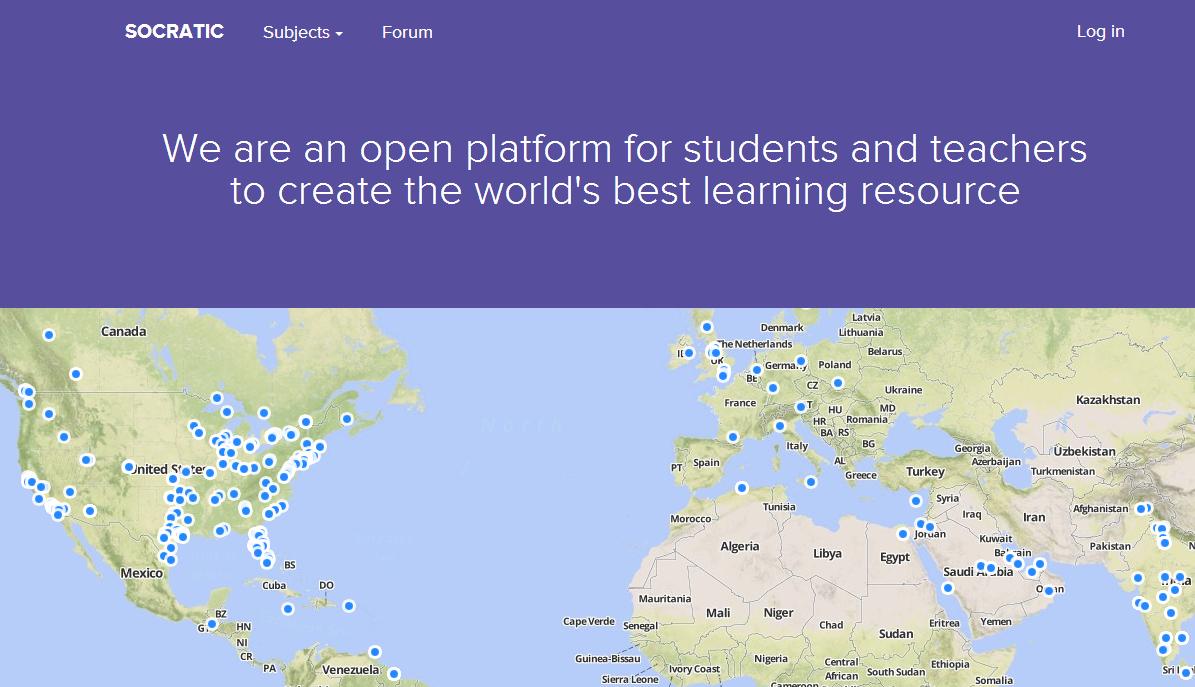Select the map marker in Spain
Image resolution: width=1195 pixels, height=687 pixels.
[733, 437]
